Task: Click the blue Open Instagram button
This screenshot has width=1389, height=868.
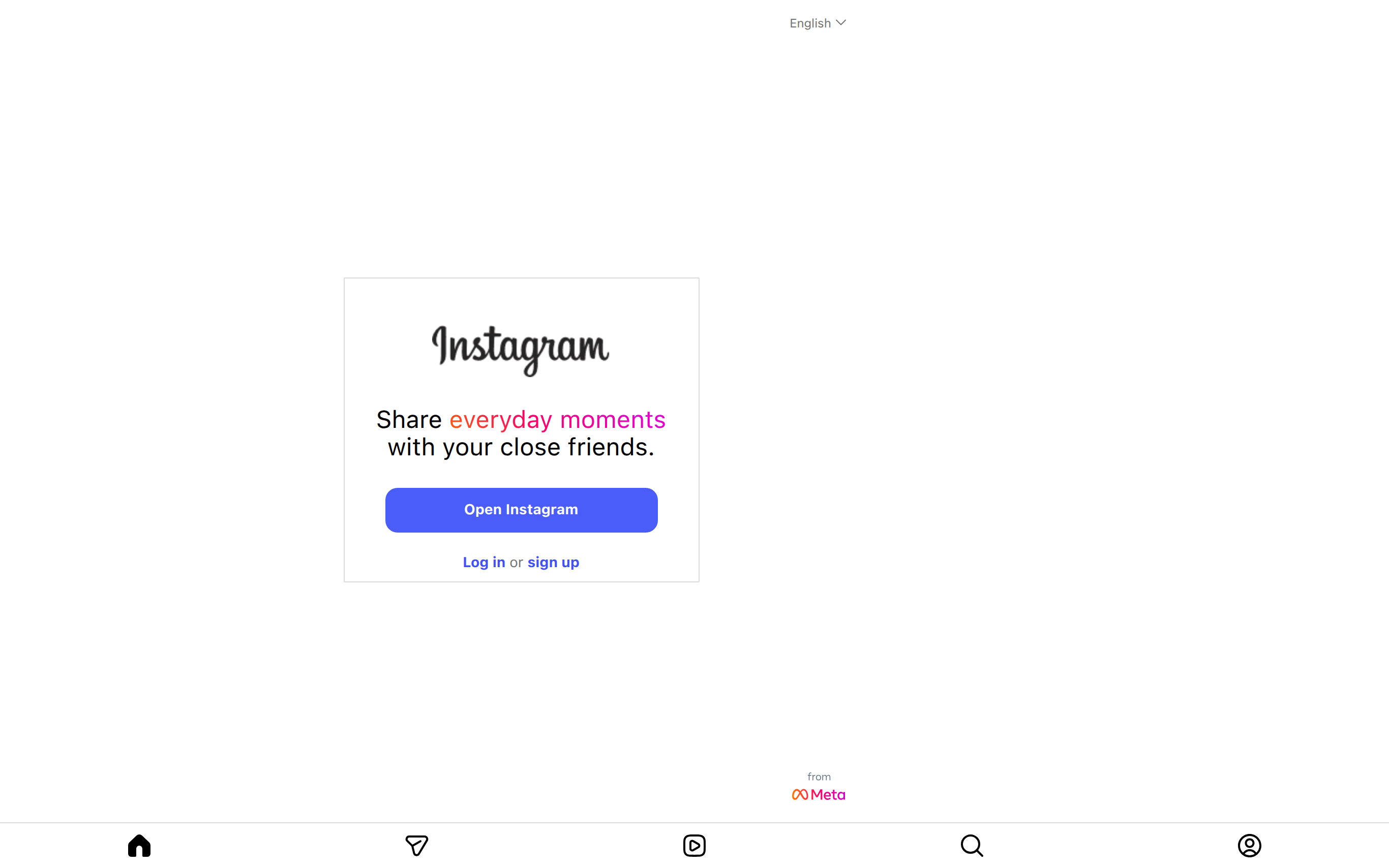Action: (521, 510)
